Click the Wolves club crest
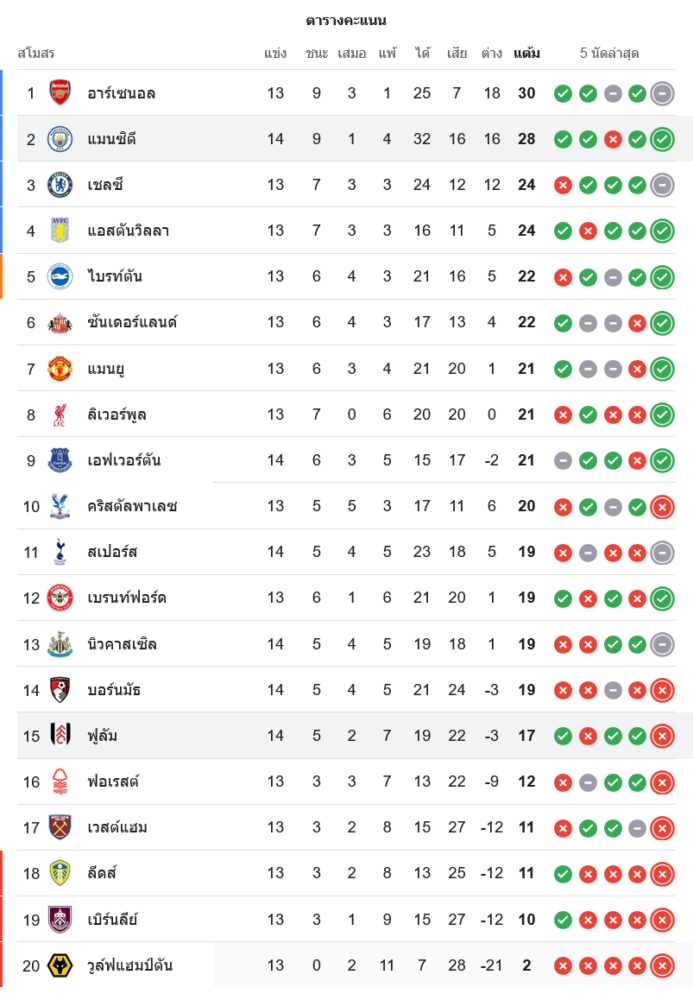 coord(61,966)
